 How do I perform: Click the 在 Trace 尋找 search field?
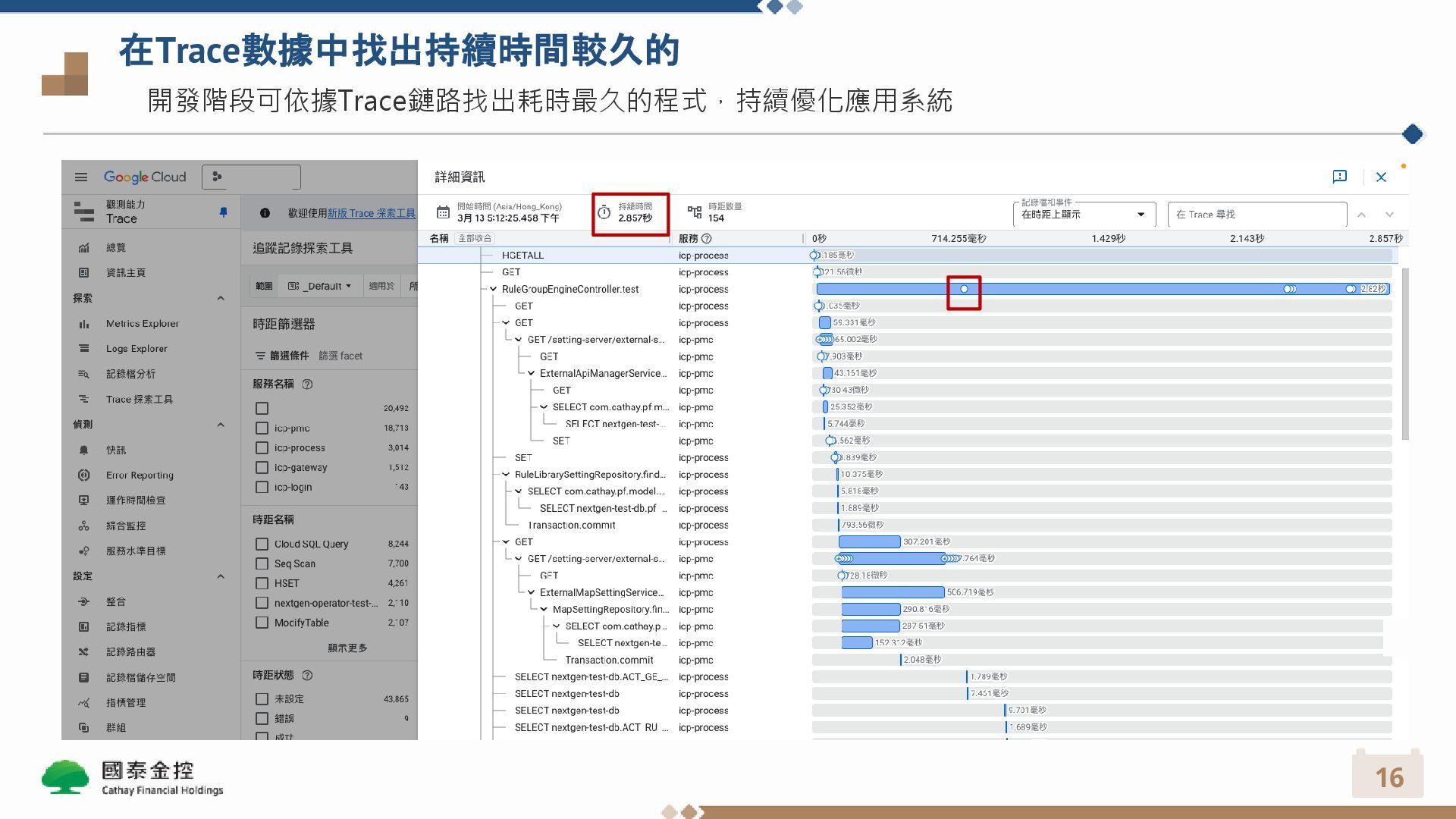coord(1257,215)
